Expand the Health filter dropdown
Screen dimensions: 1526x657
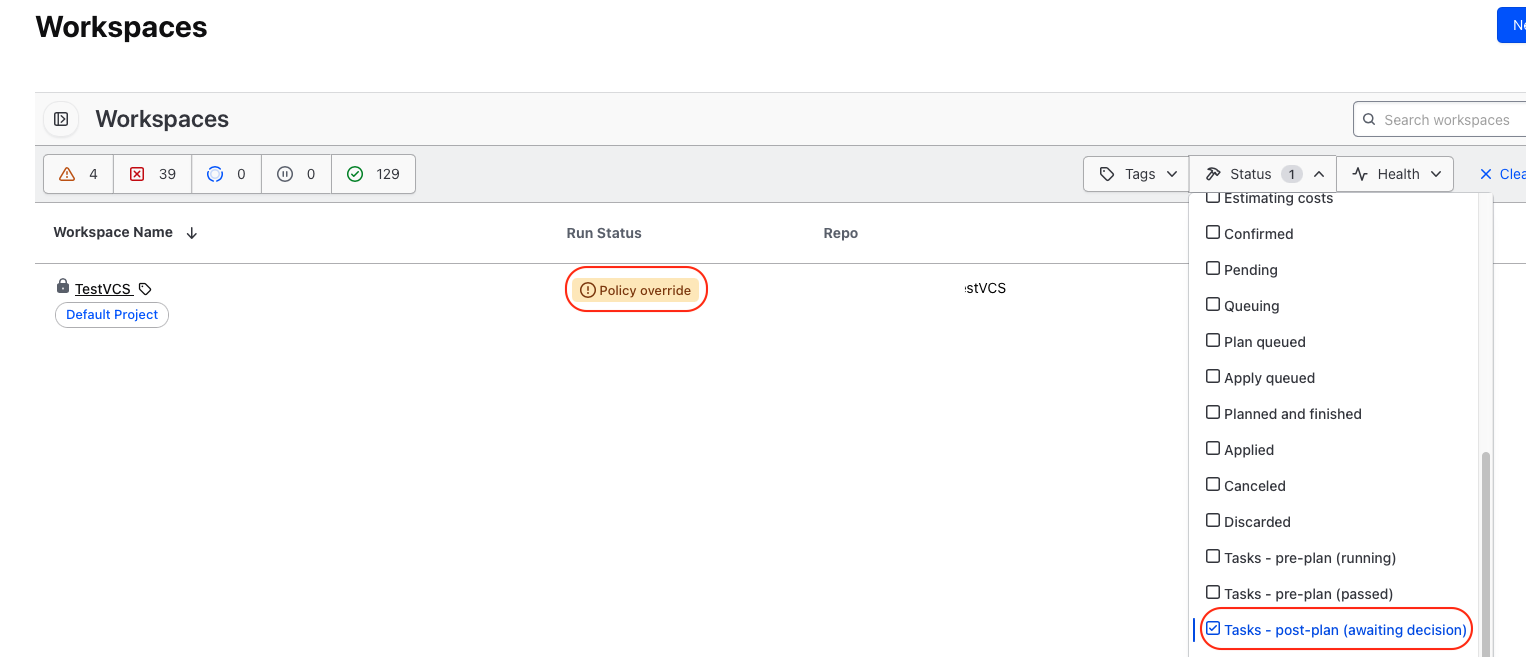[x=1395, y=174]
